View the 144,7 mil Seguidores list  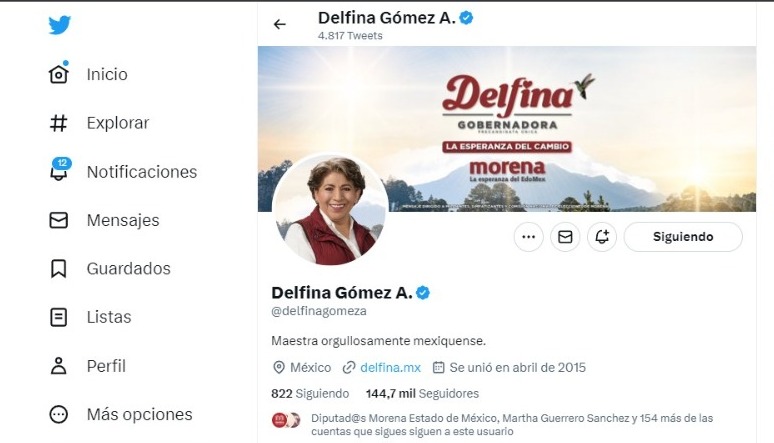pos(422,393)
